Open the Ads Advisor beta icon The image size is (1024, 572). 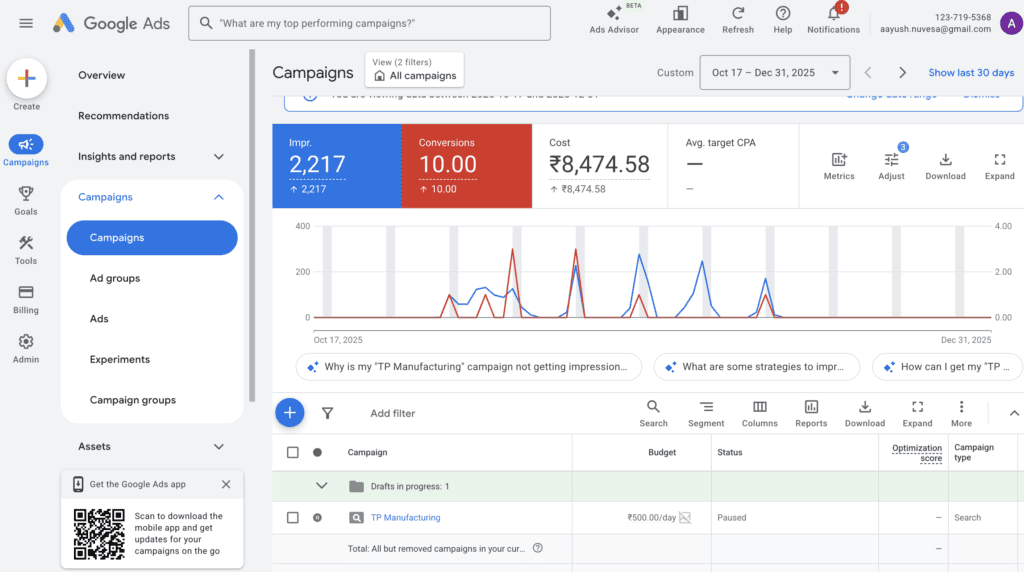(614, 14)
